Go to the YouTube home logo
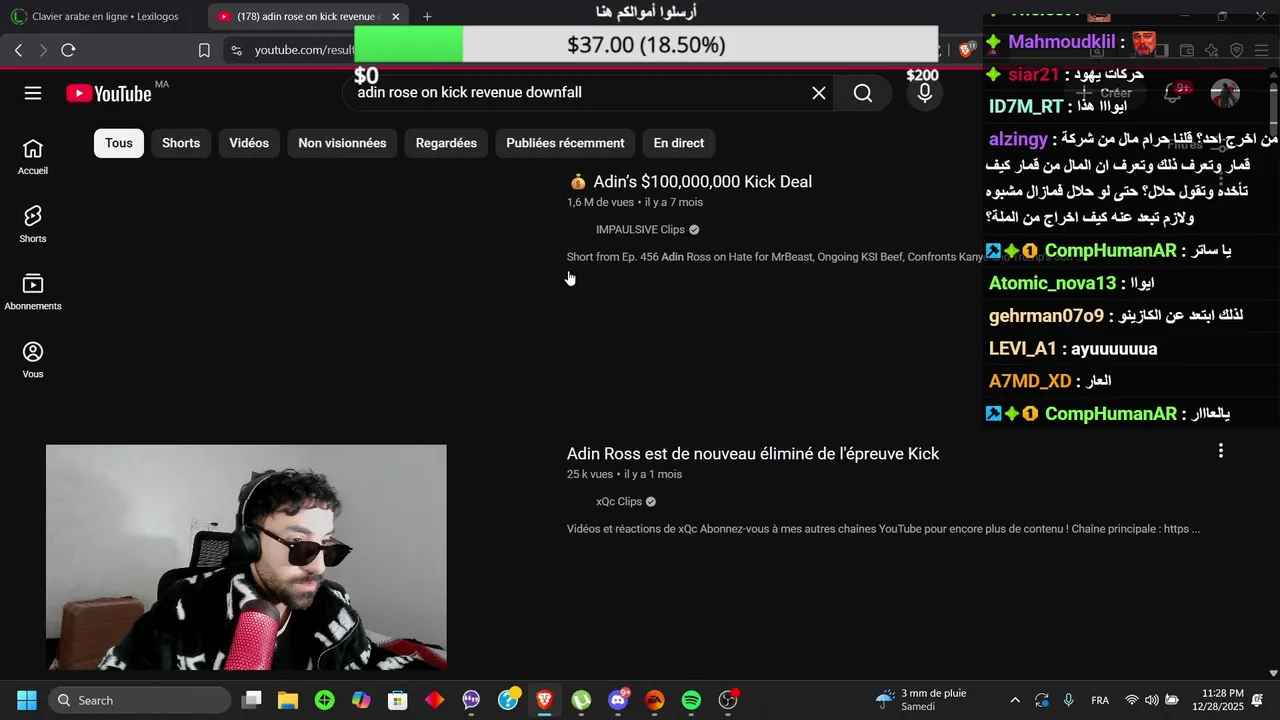 point(109,93)
